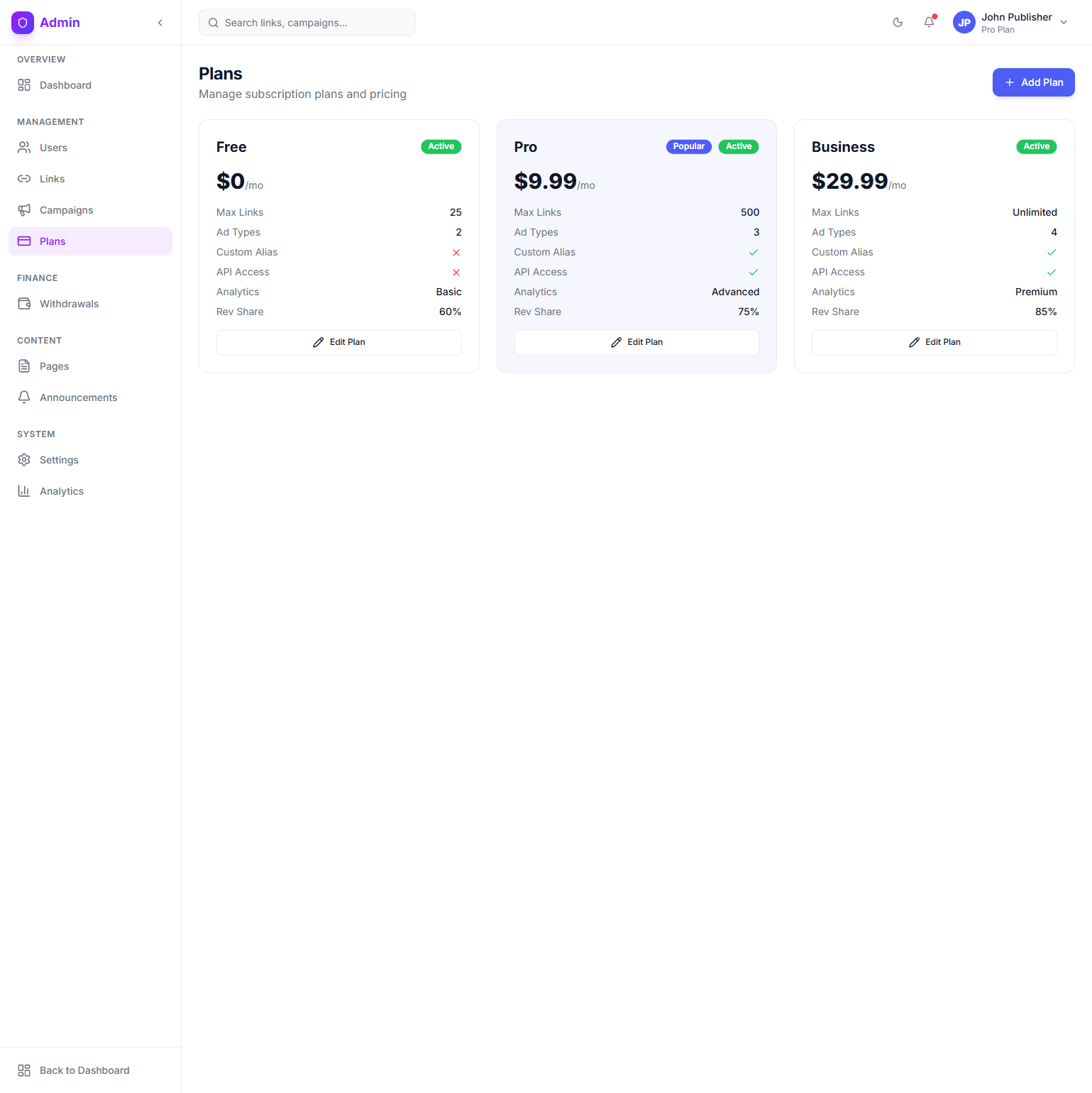Click the Active badge on the Pro plan
This screenshot has width=1092, height=1093.
739,146
